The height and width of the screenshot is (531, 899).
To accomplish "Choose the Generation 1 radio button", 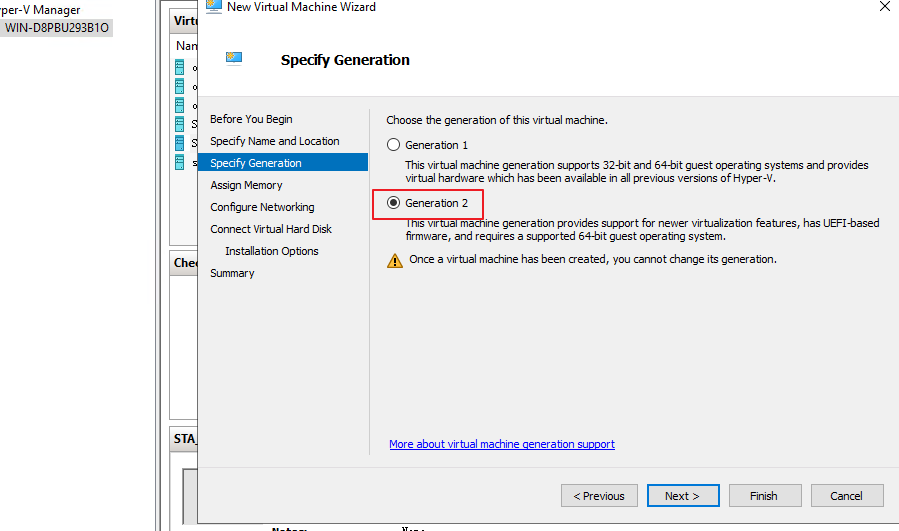I will 393,145.
